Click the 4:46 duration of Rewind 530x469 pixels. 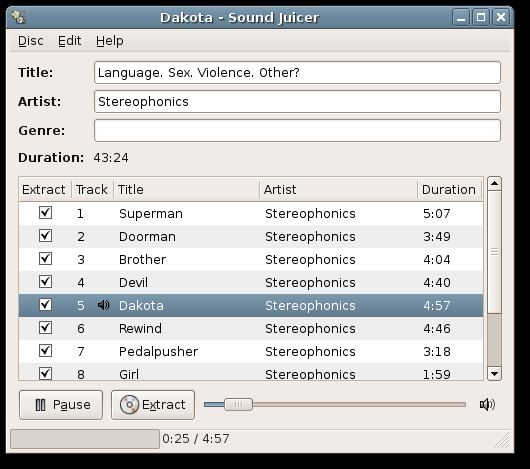436,328
